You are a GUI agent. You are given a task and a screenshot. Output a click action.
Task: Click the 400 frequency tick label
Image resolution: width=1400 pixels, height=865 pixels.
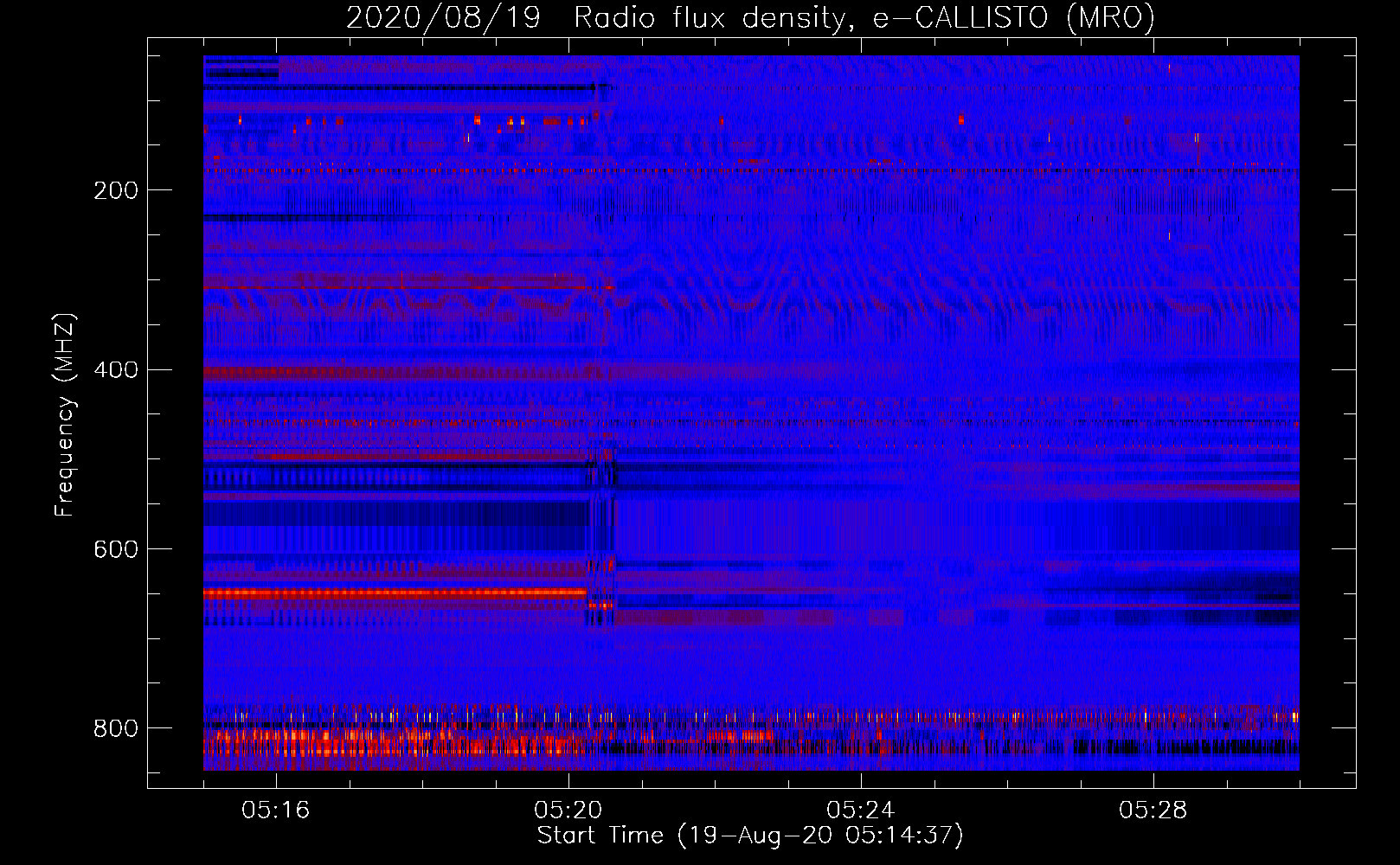pyautogui.click(x=115, y=370)
